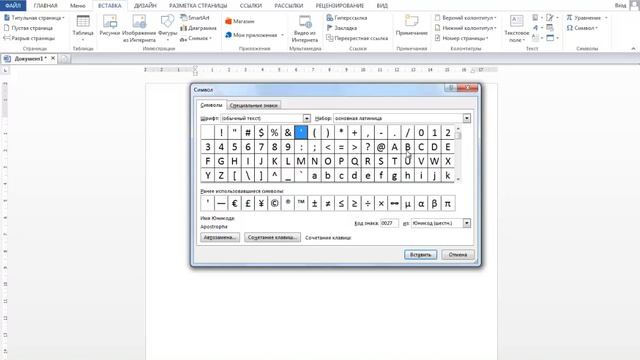
Task: Switch to РАЗМЕТКА СТРАНИЦЫ tab
Action: click(x=198, y=6)
